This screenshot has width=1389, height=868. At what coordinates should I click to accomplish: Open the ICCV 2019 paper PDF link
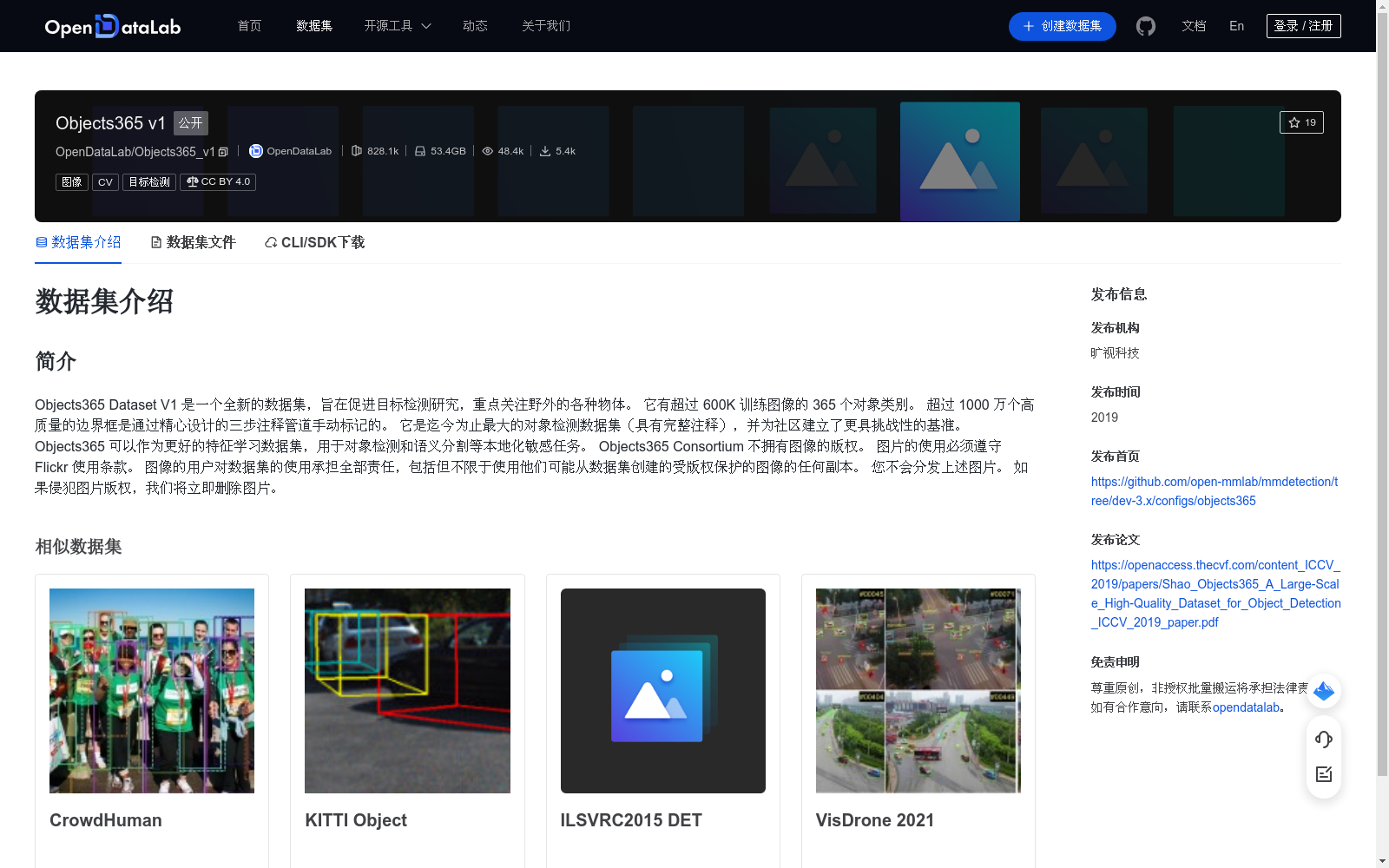1215,594
